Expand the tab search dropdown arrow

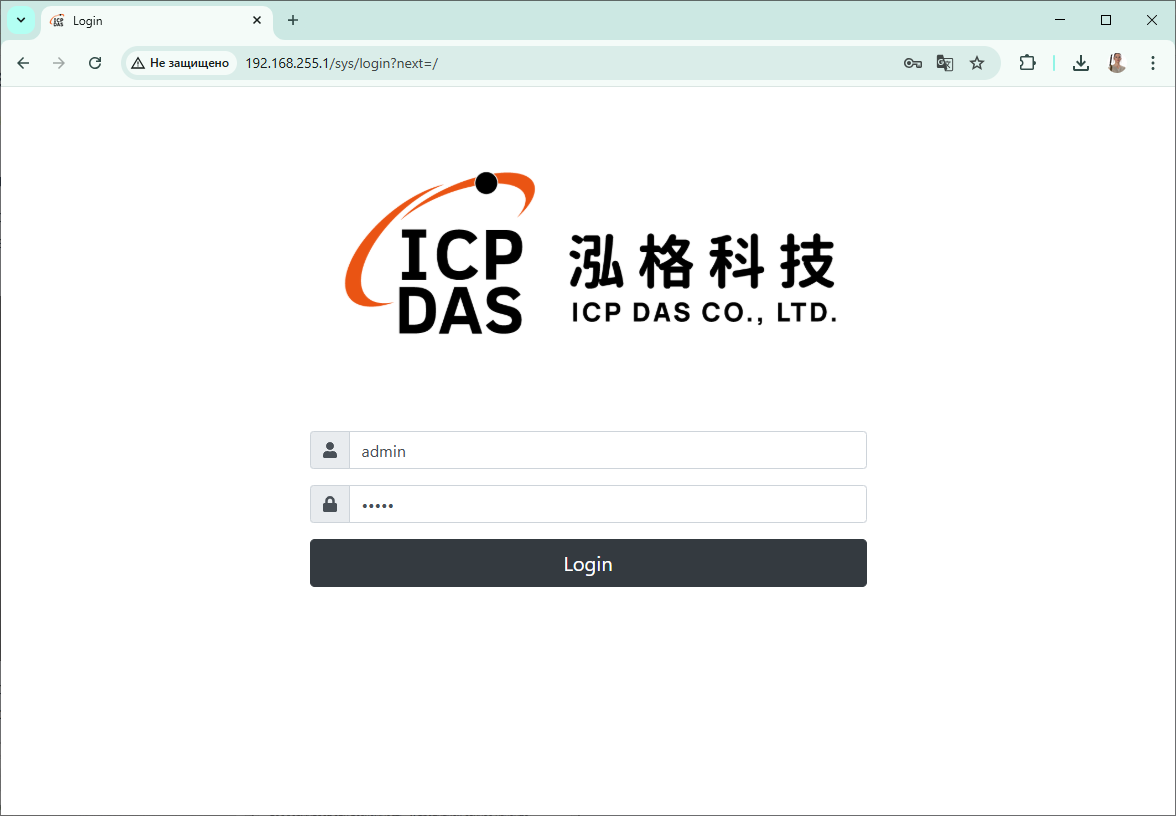point(20,20)
